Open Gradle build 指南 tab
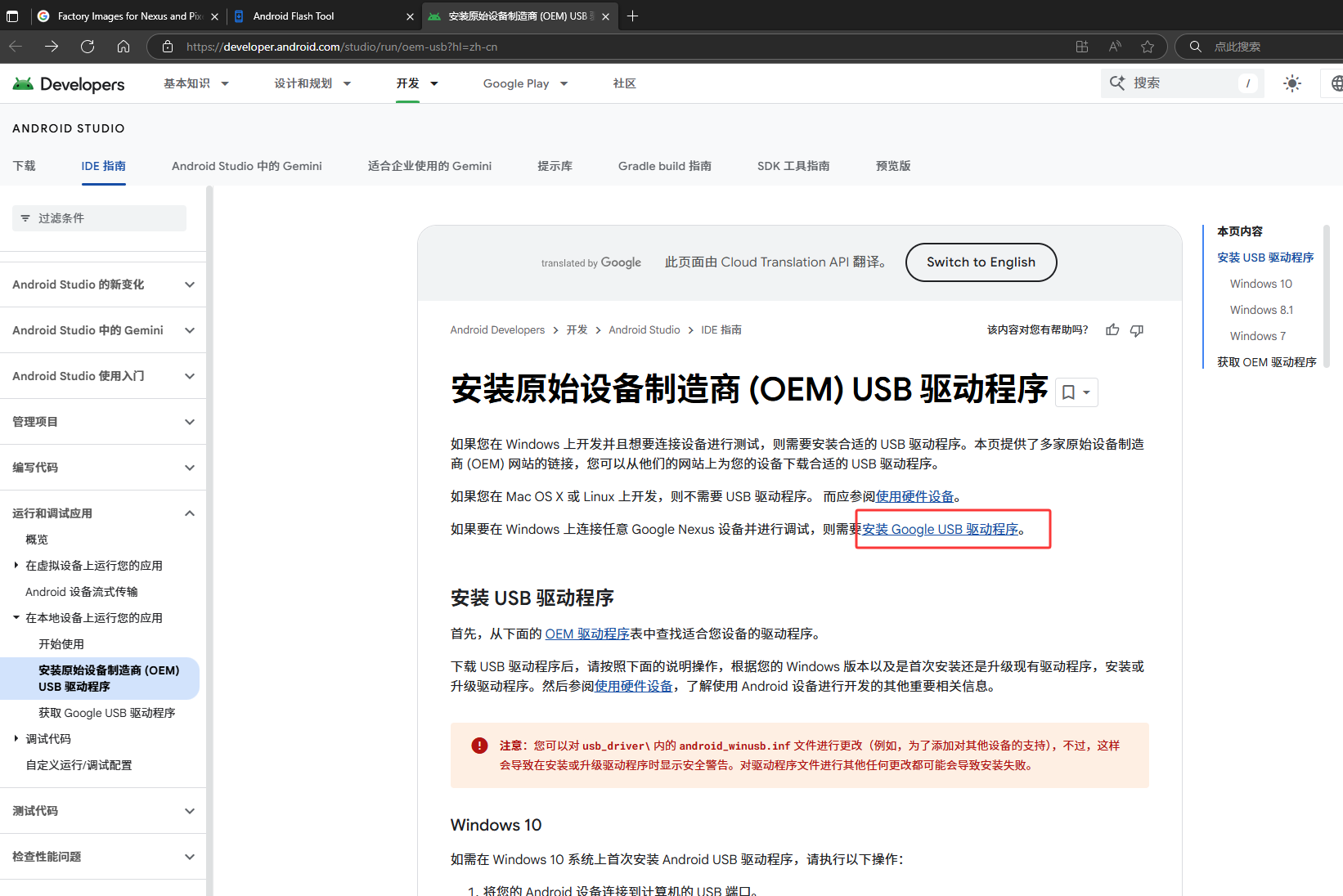This screenshot has height=896, width=1343. tap(665, 166)
